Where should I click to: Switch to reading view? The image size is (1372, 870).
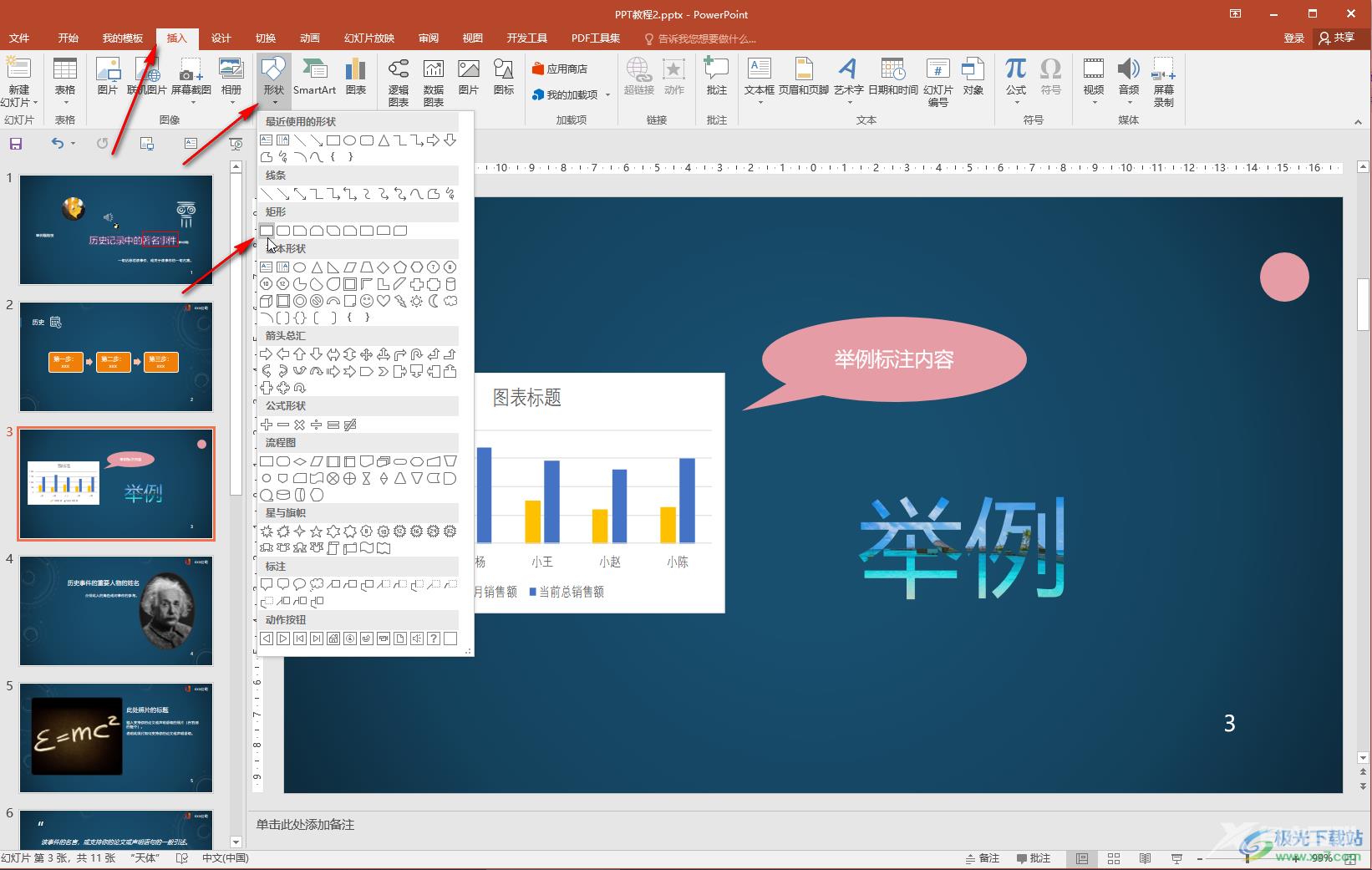coord(1146,858)
